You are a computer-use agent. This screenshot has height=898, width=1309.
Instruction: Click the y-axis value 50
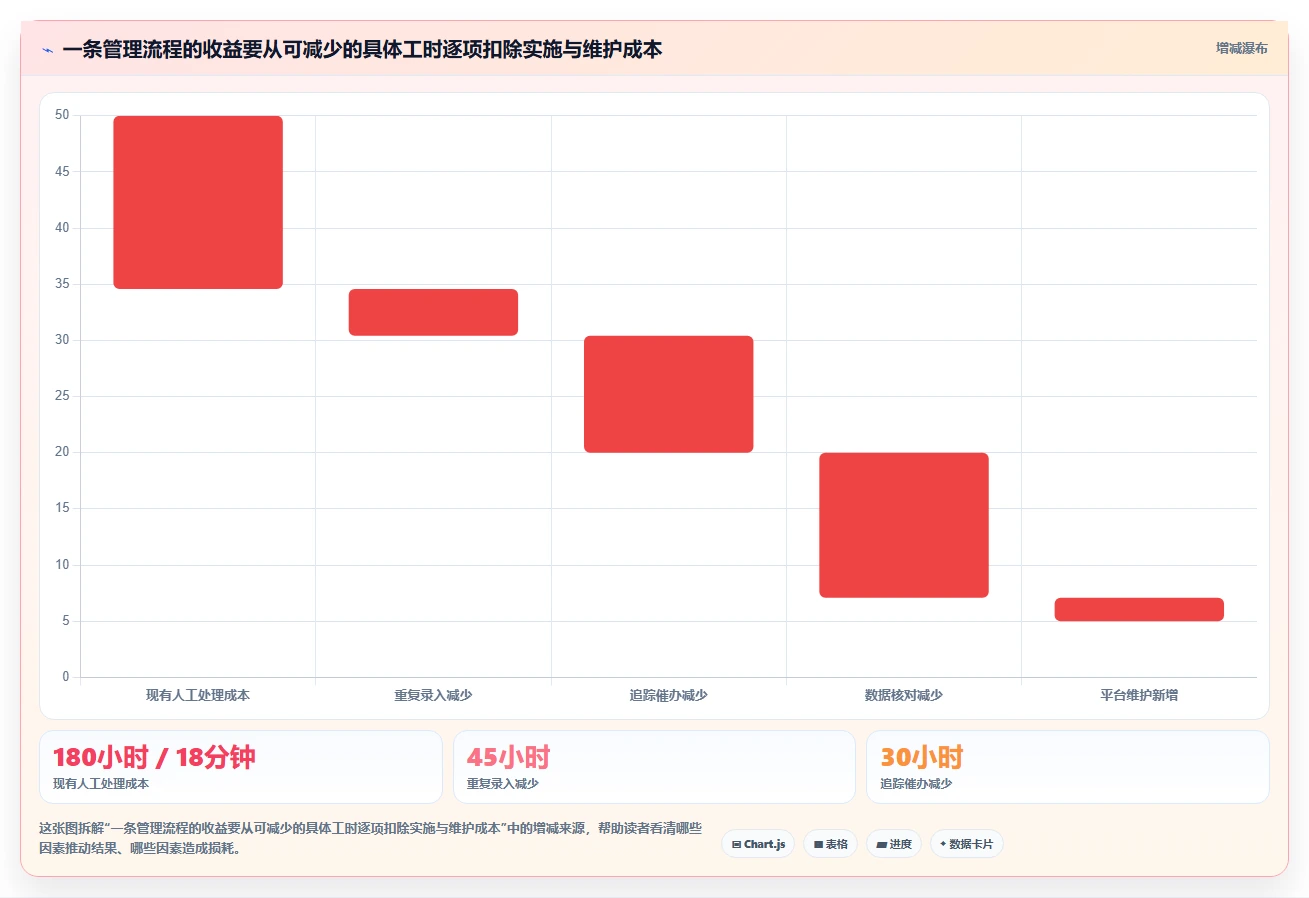(62, 115)
